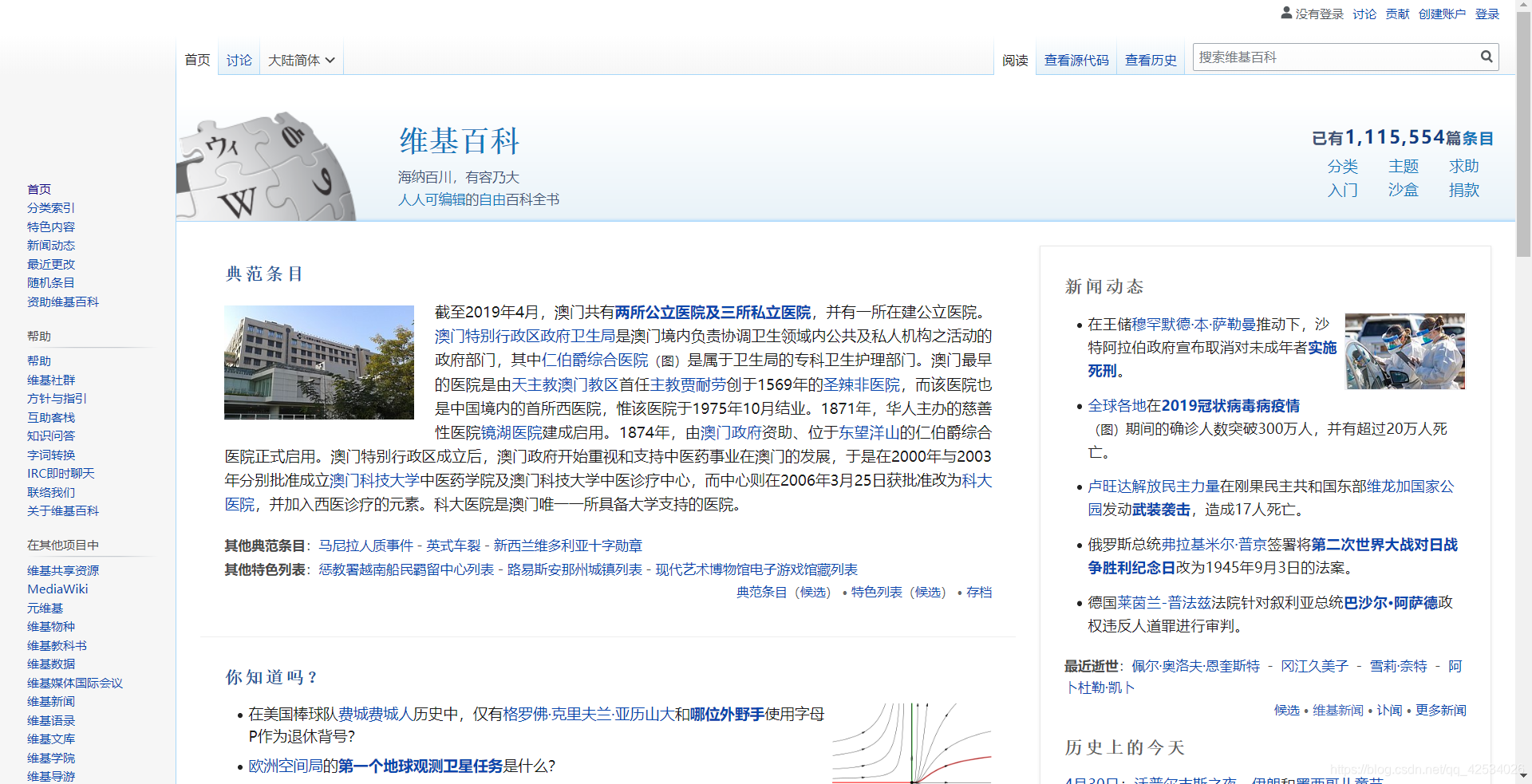
Task: Click the user silhouette icon near 没有登录
Action: [1286, 13]
